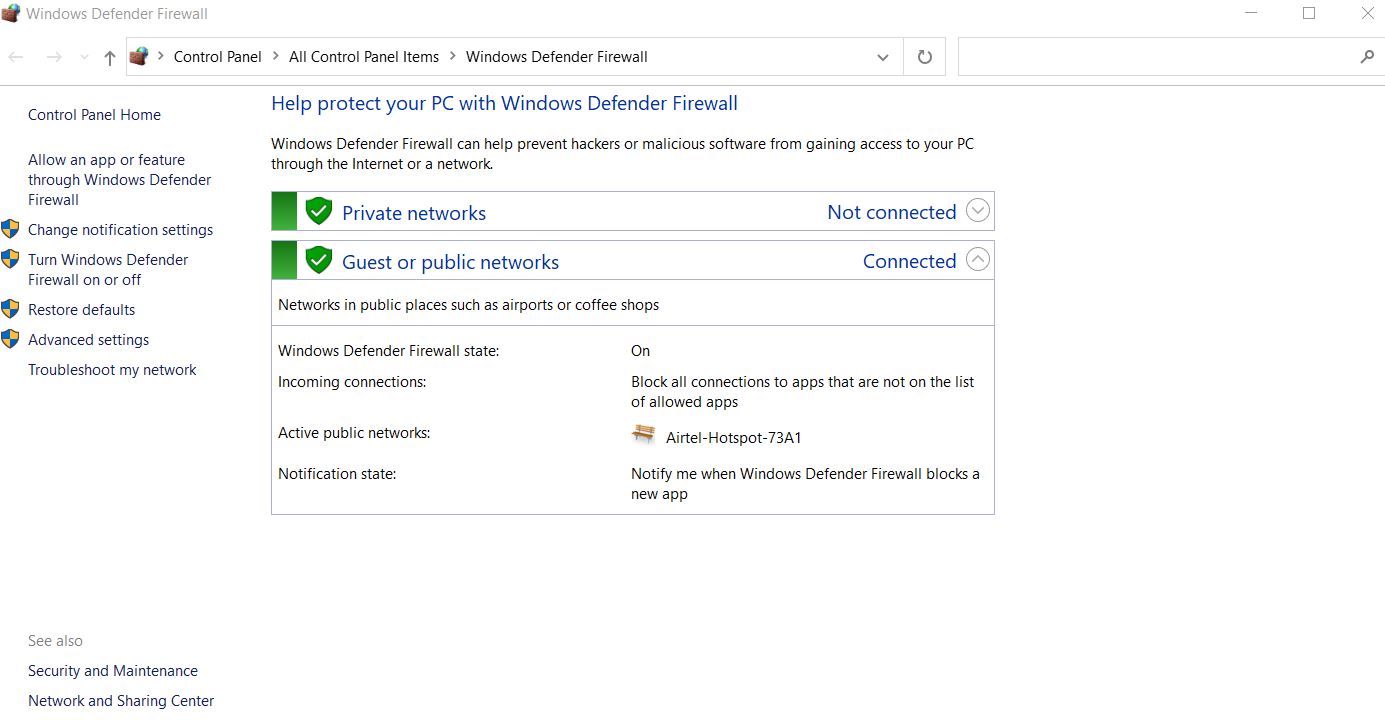The width and height of the screenshot is (1385, 724).
Task: Click the Forward navigation arrow
Action: click(54, 57)
